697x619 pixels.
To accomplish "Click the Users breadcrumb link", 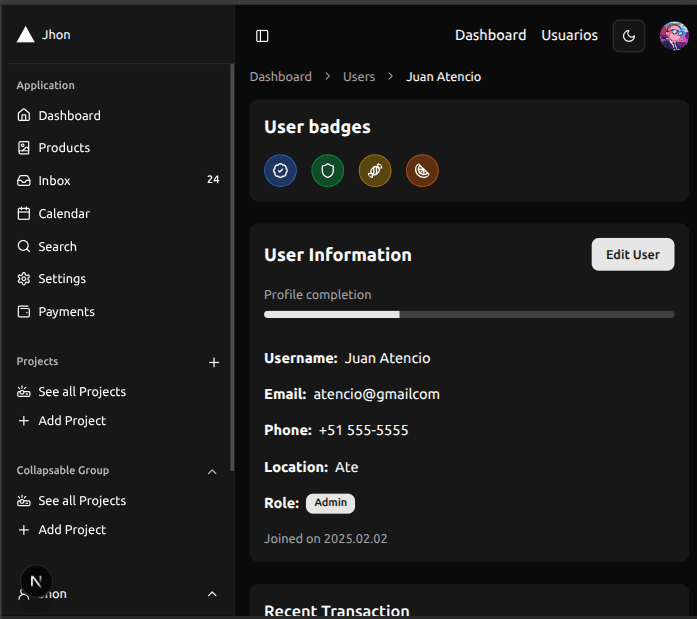I will 359,77.
